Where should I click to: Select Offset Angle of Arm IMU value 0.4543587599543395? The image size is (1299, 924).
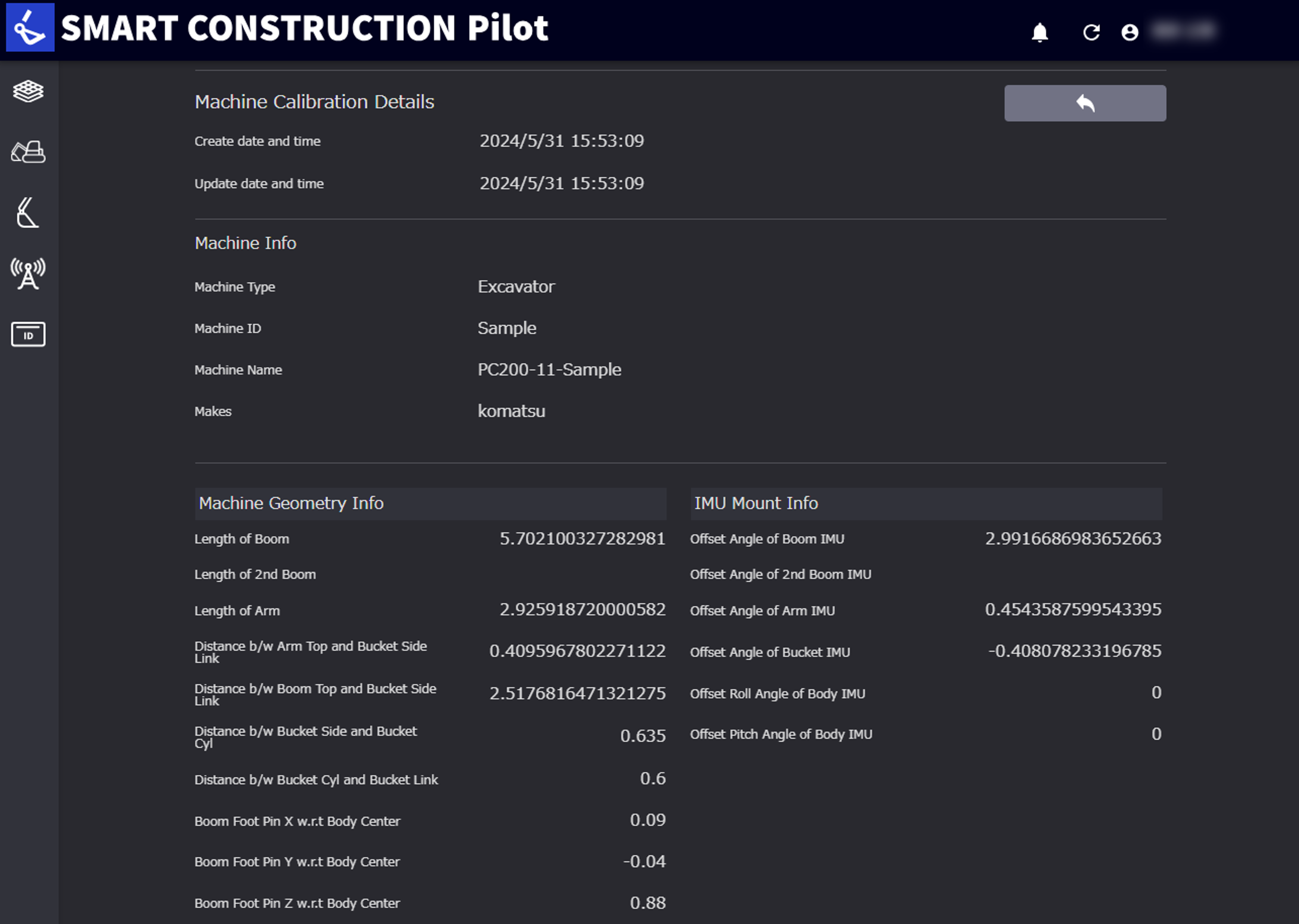(1073, 609)
